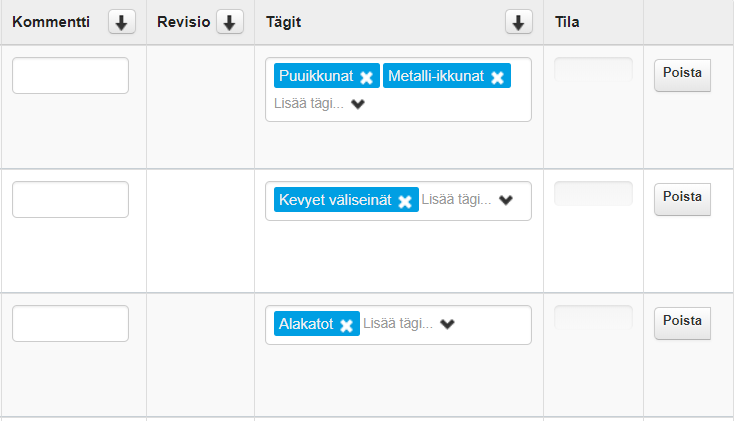Click comment field in second row
The width and height of the screenshot is (741, 421).
tap(70, 200)
